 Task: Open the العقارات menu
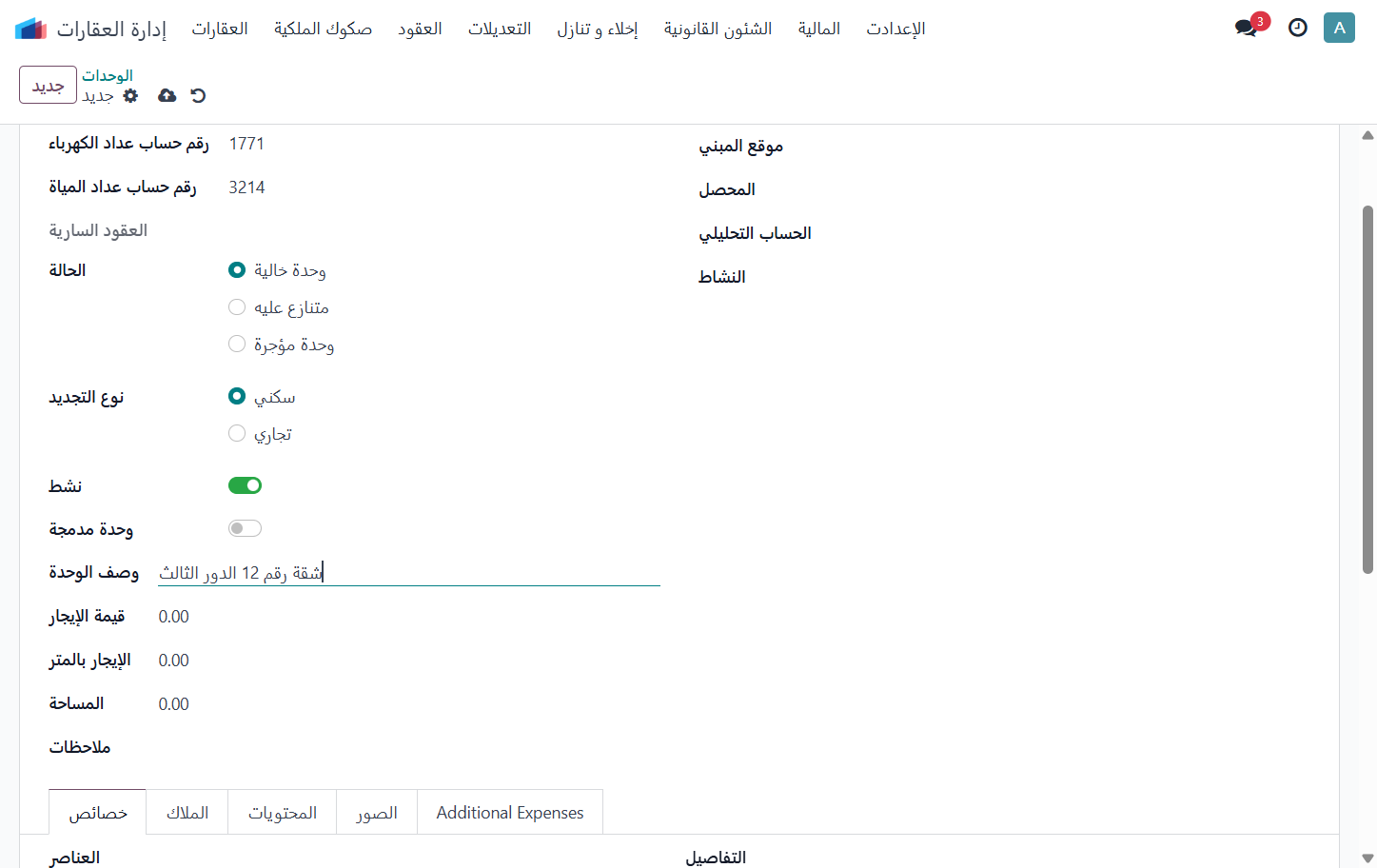click(220, 29)
